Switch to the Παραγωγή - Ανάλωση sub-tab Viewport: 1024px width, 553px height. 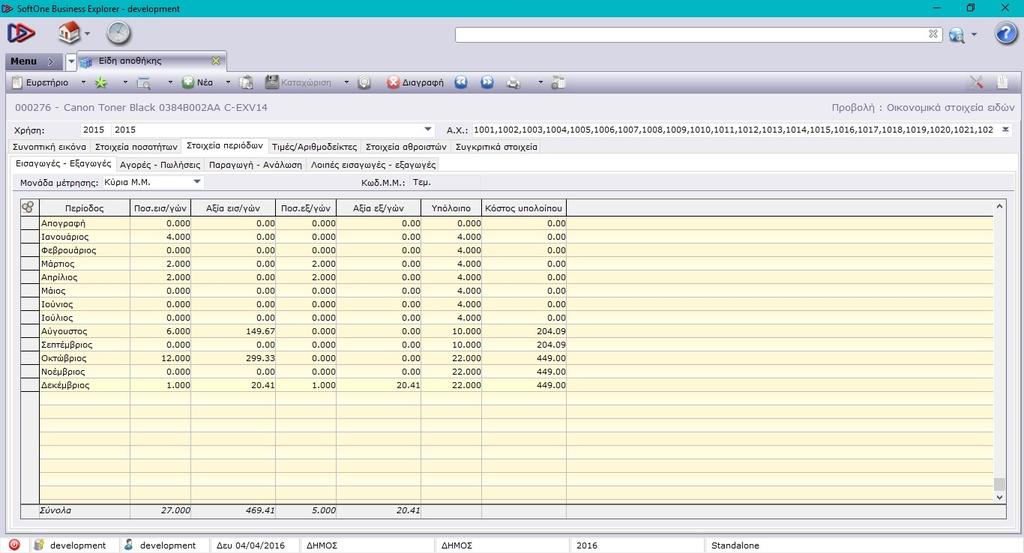pyautogui.click(x=255, y=165)
